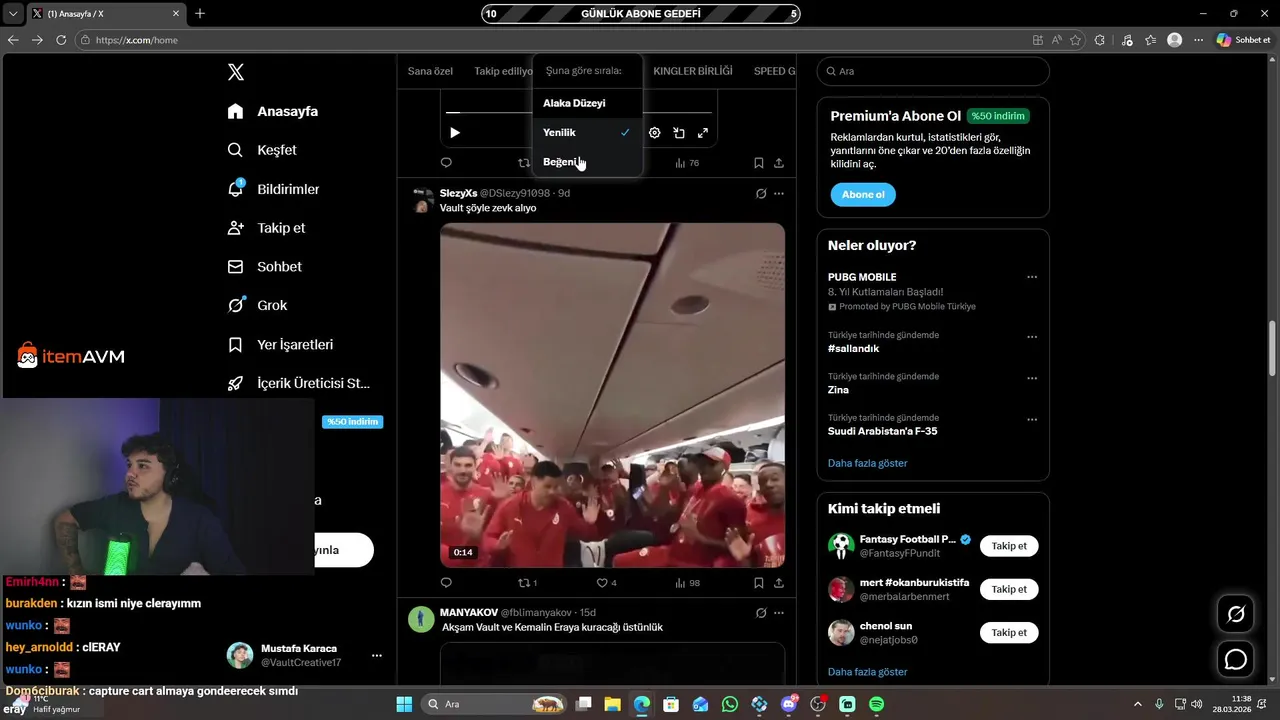The height and width of the screenshot is (720, 1280).
Task: Follow mert #okanburukistifa account
Action: pos(1009,589)
